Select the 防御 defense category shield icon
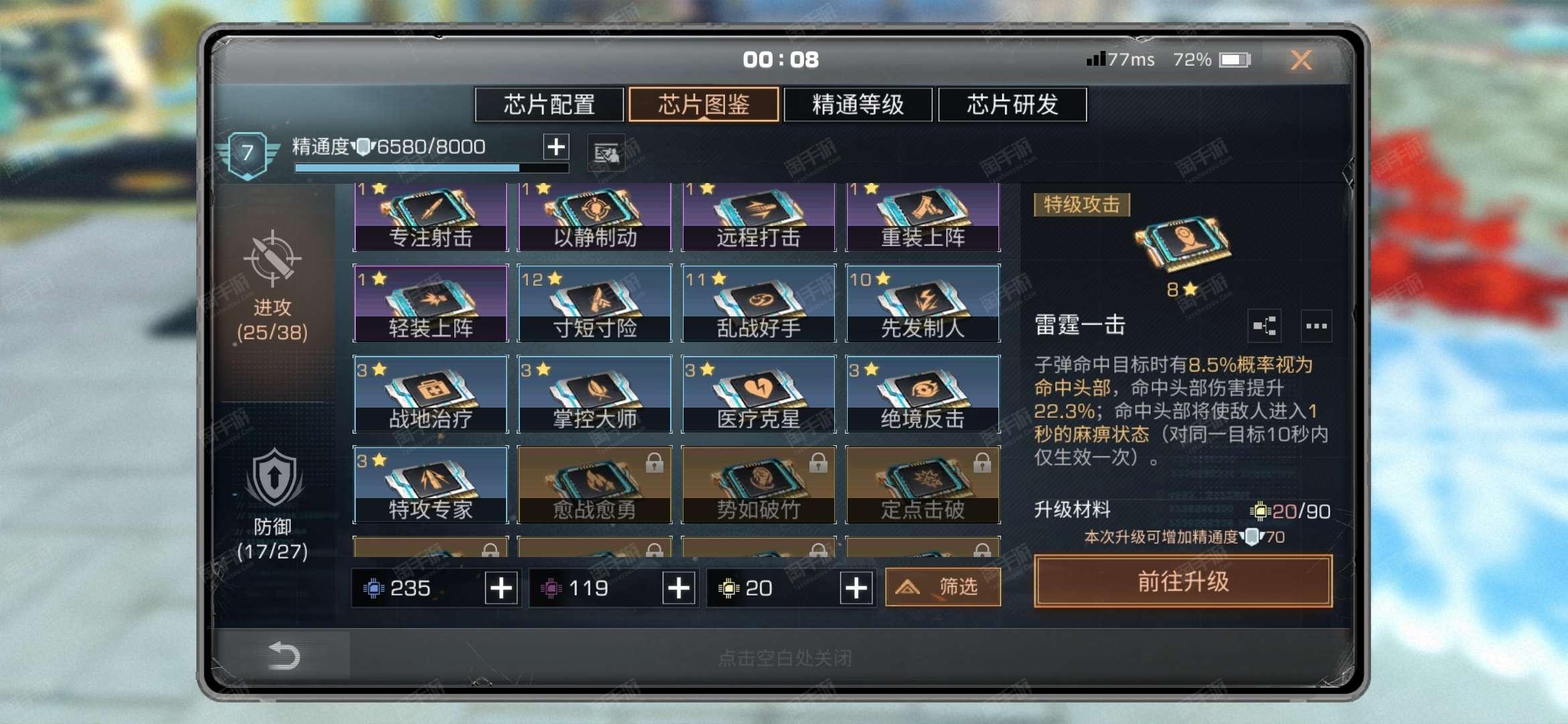Image resolution: width=1568 pixels, height=724 pixels. pos(273,478)
